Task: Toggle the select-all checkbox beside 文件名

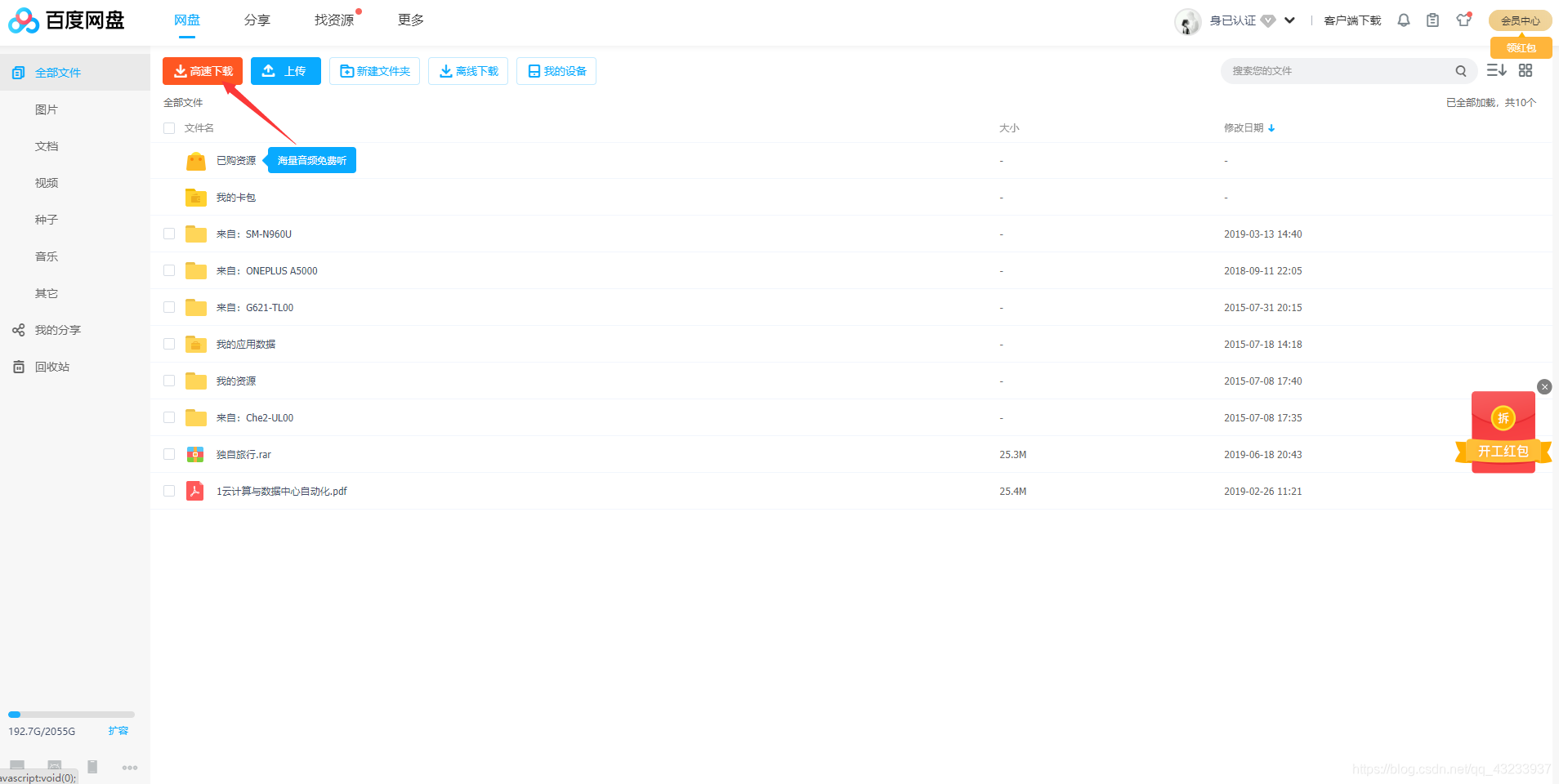Action: (169, 128)
